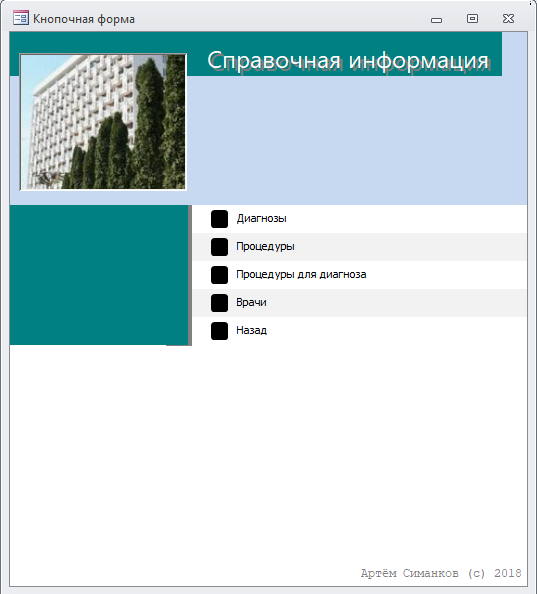Viewport: 537px width, 594px height.
Task: Select the Процедуры text entry
Action: click(x=265, y=247)
